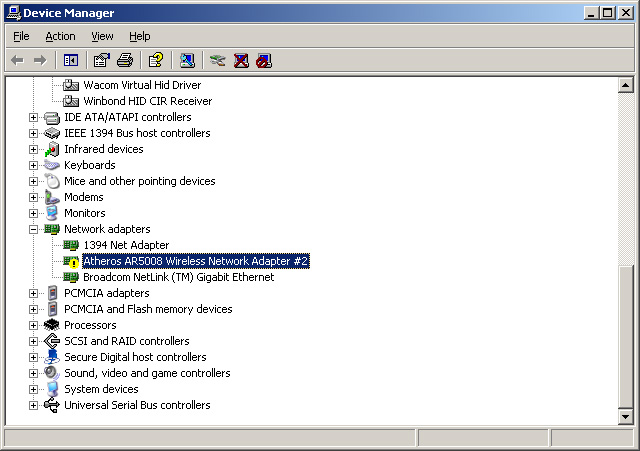Screen dimensions: 640x451
Task: Click the scrollbar up arrow
Action: 626,85
